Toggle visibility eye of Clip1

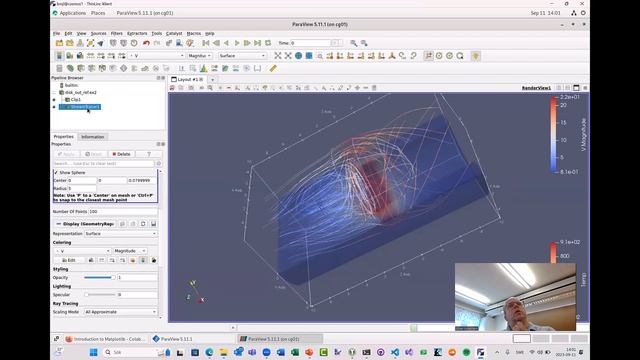tap(54, 100)
